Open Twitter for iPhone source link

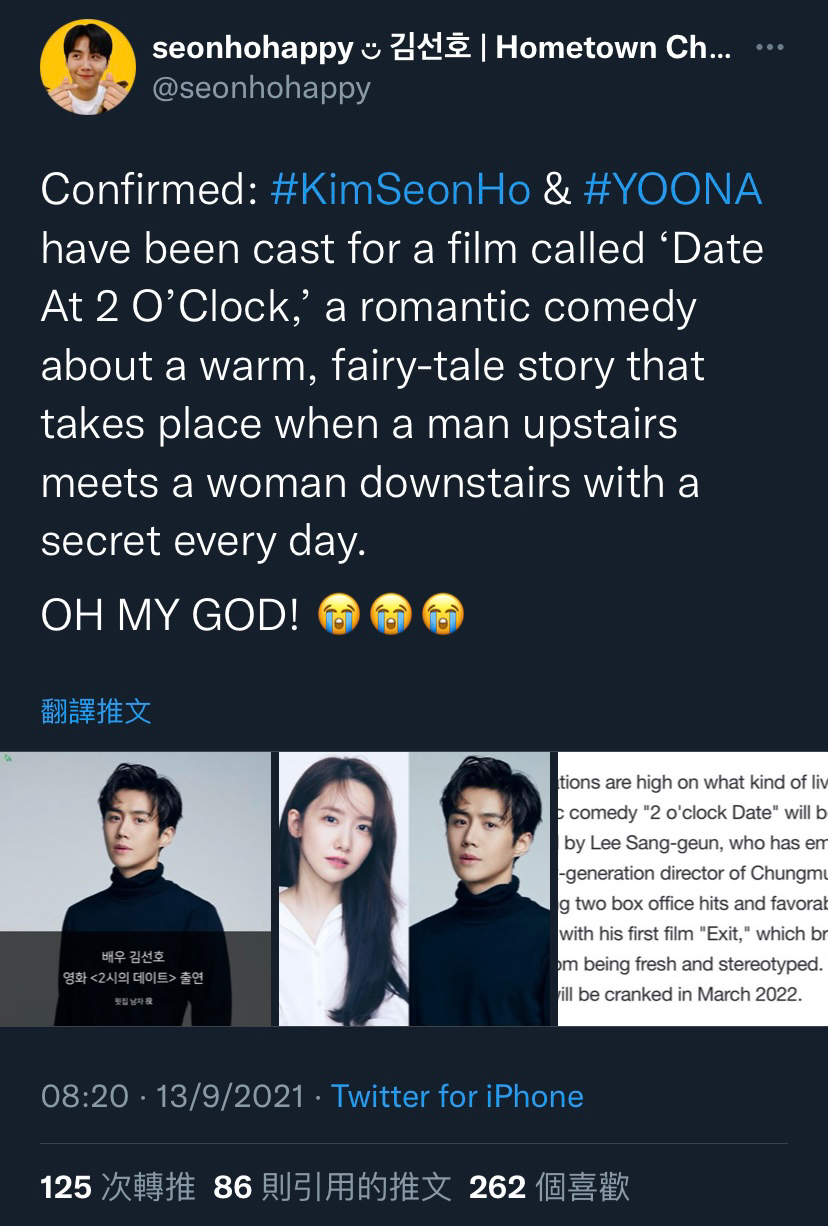(457, 1096)
